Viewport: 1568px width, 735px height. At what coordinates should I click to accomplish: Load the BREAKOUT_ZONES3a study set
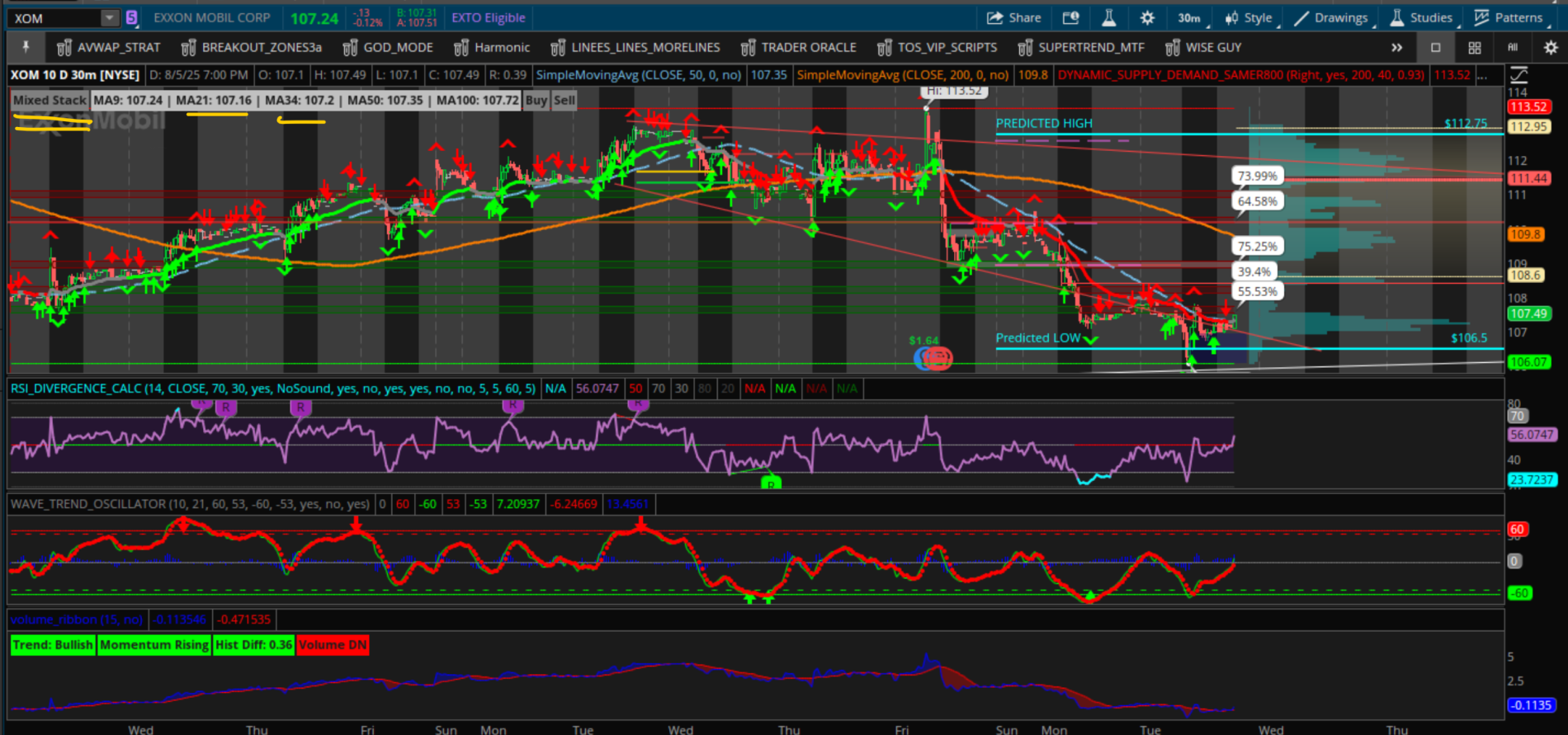252,48
